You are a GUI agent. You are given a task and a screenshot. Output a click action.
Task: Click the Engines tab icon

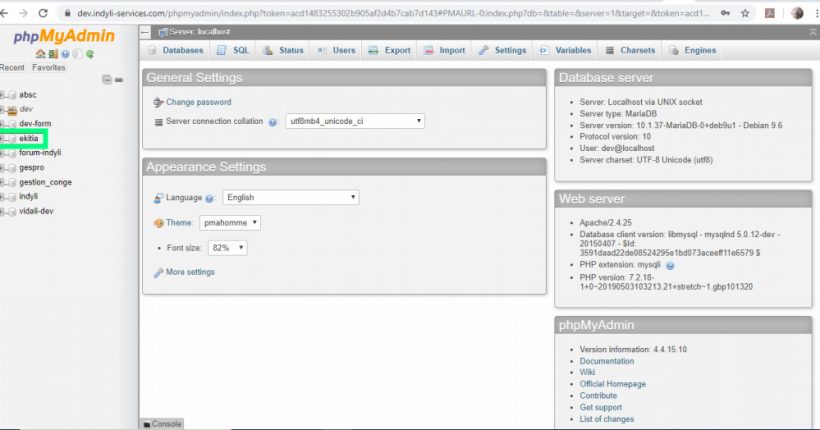click(x=674, y=50)
